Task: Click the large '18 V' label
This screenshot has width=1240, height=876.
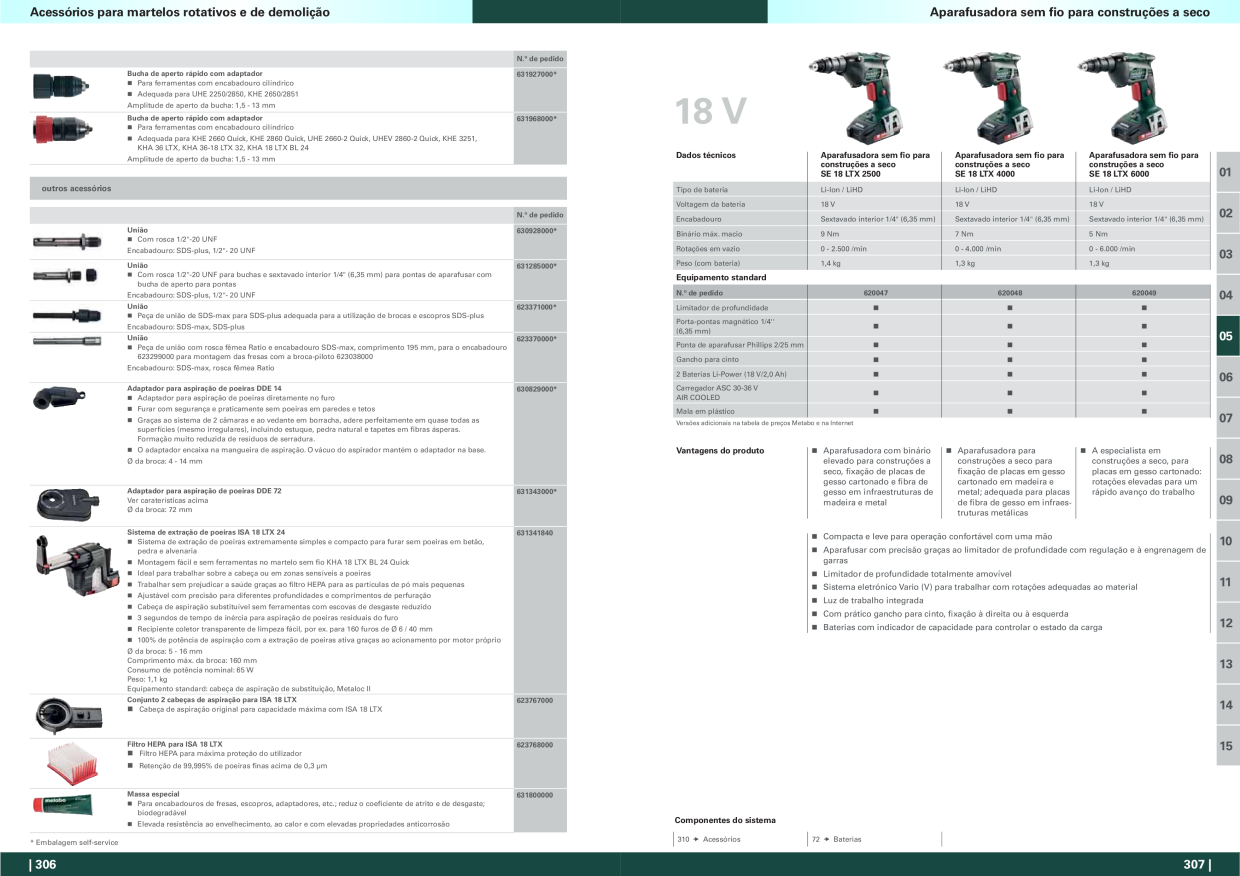Action: 709,112
